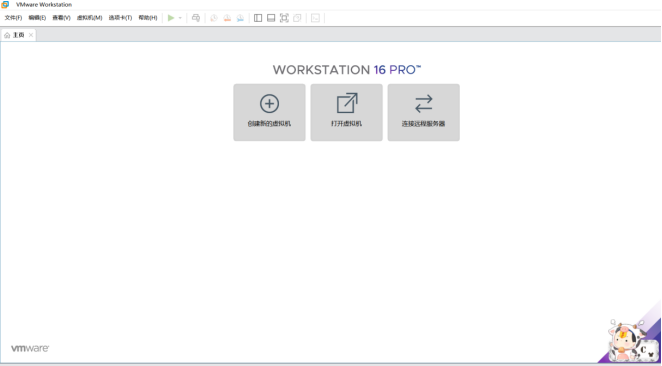Open the 选项卡(T) menu

(x=120, y=18)
